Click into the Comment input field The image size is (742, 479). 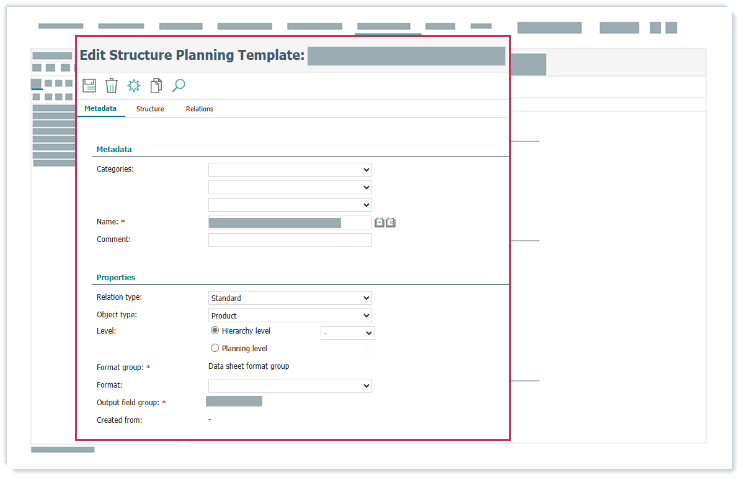289,240
